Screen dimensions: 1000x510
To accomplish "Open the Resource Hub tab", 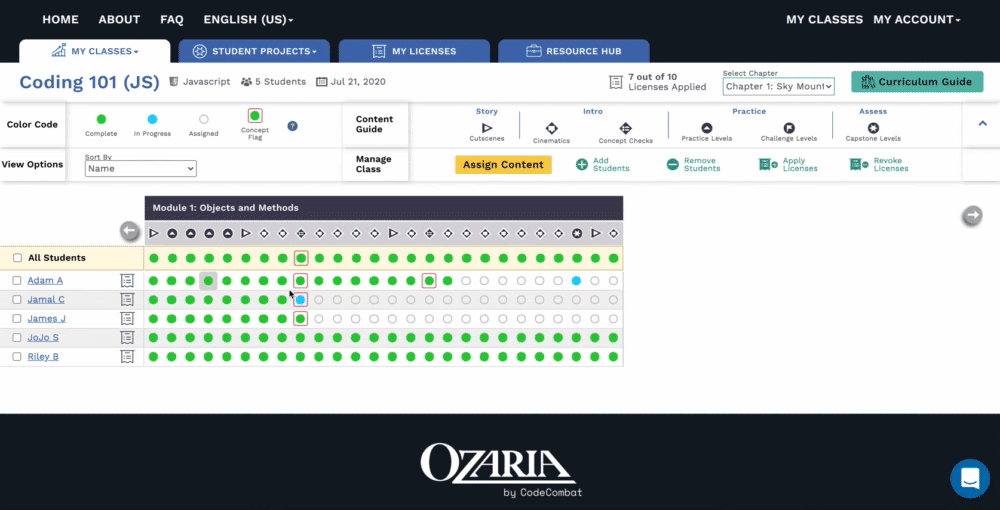I will coord(573,51).
